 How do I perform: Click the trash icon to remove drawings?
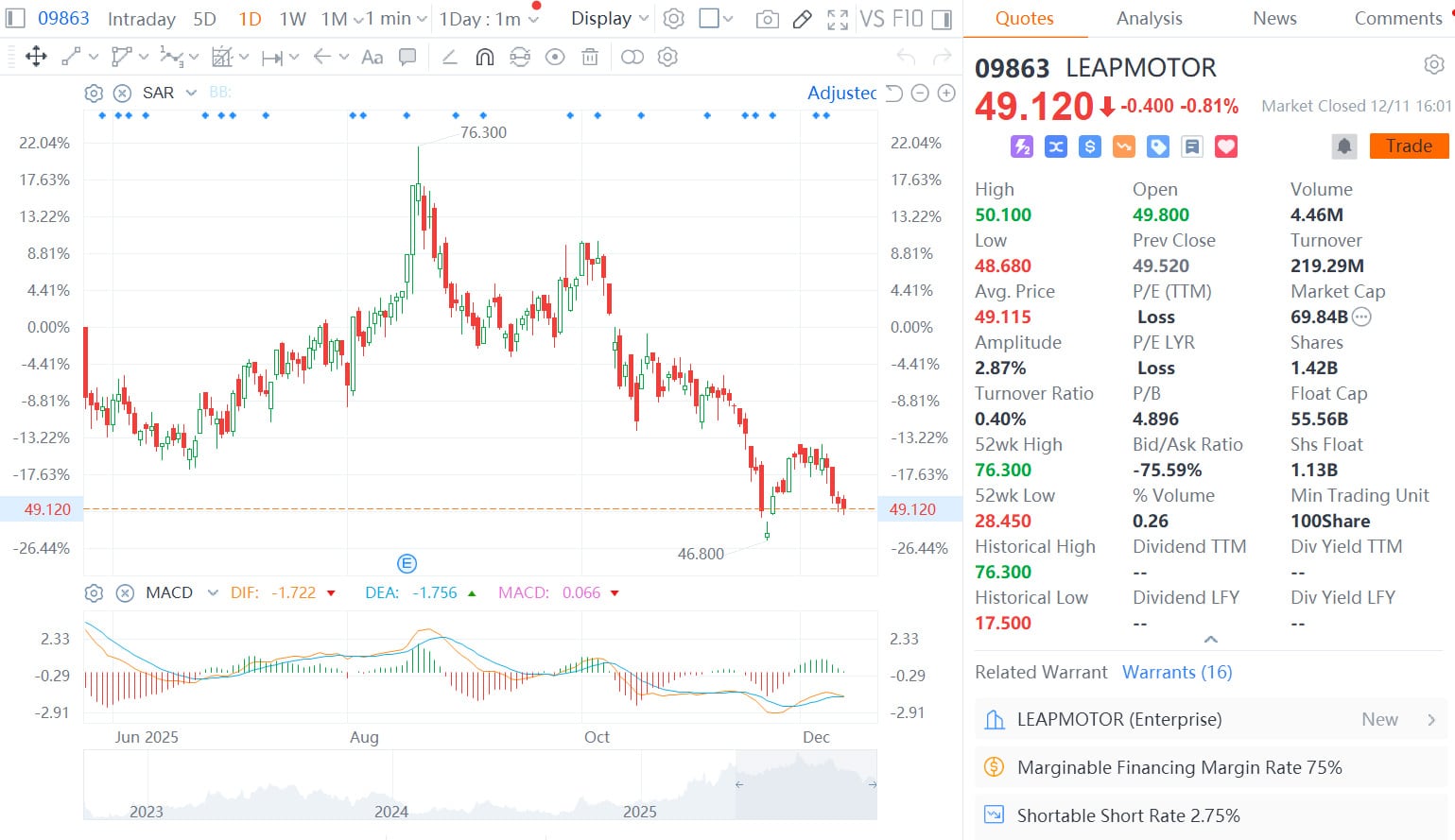click(x=589, y=57)
